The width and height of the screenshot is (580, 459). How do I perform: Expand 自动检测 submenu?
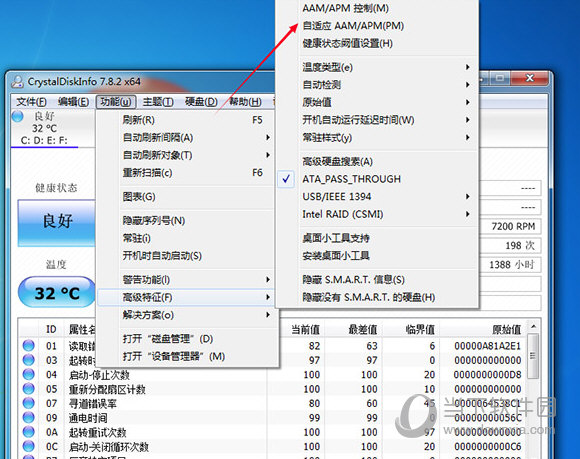click(377, 85)
